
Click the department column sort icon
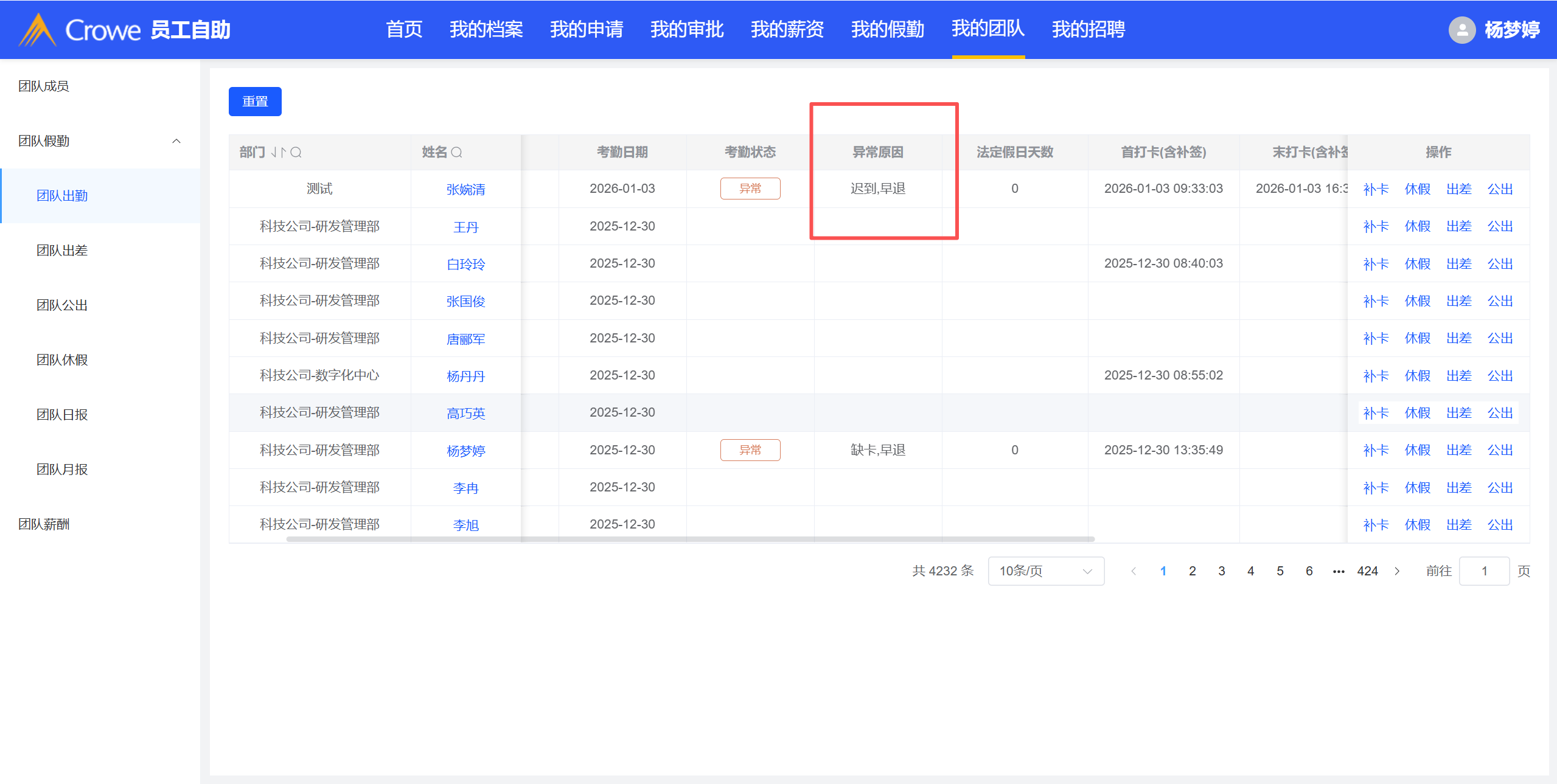278,152
